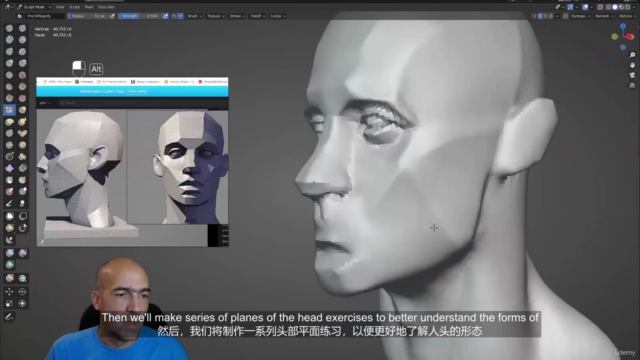Open the Options dropdown
Image resolution: width=640 pixels, height=360 pixels.
pyautogui.click(x=627, y=16)
